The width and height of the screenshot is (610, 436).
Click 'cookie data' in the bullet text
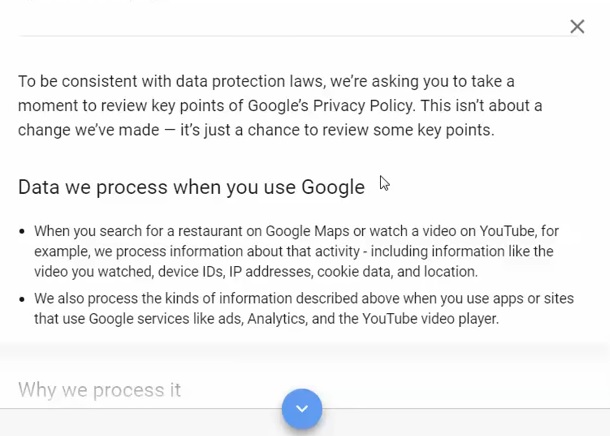354,271
